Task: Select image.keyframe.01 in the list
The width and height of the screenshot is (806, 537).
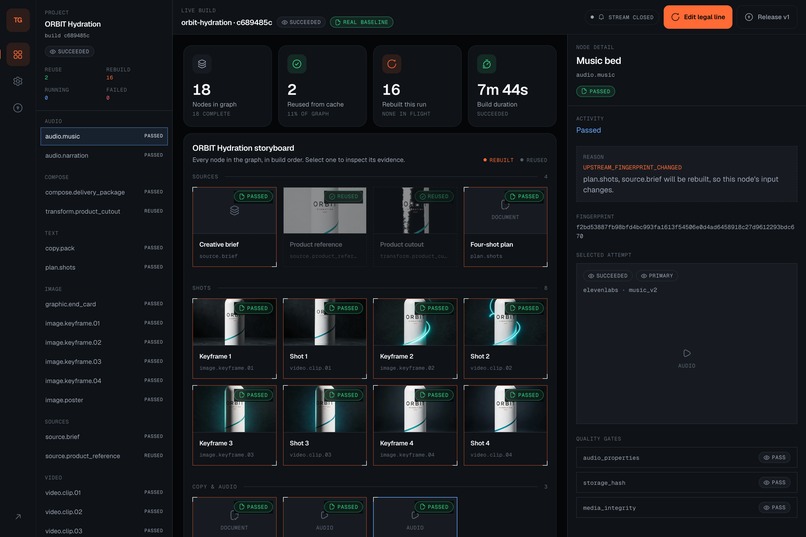Action: click(x=104, y=323)
